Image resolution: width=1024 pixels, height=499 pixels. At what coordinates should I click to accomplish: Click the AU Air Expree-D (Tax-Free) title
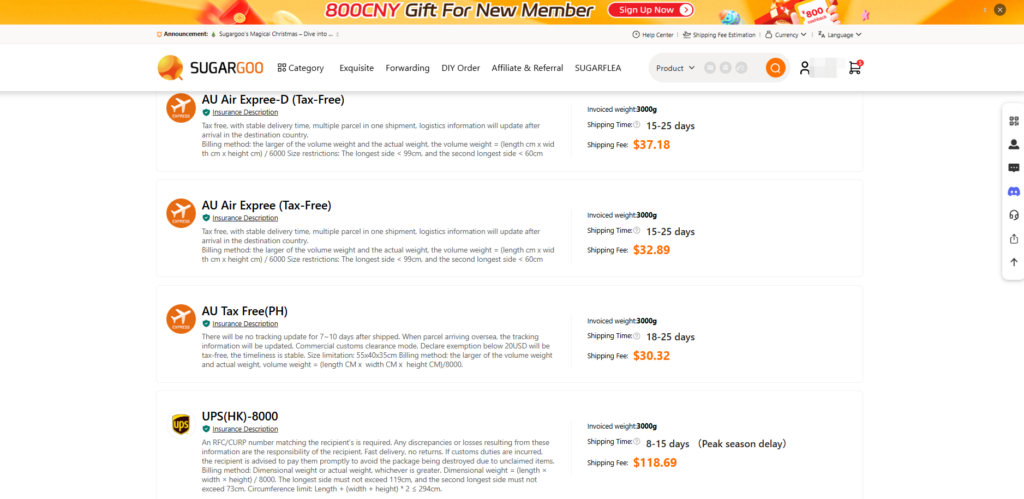tap(273, 99)
